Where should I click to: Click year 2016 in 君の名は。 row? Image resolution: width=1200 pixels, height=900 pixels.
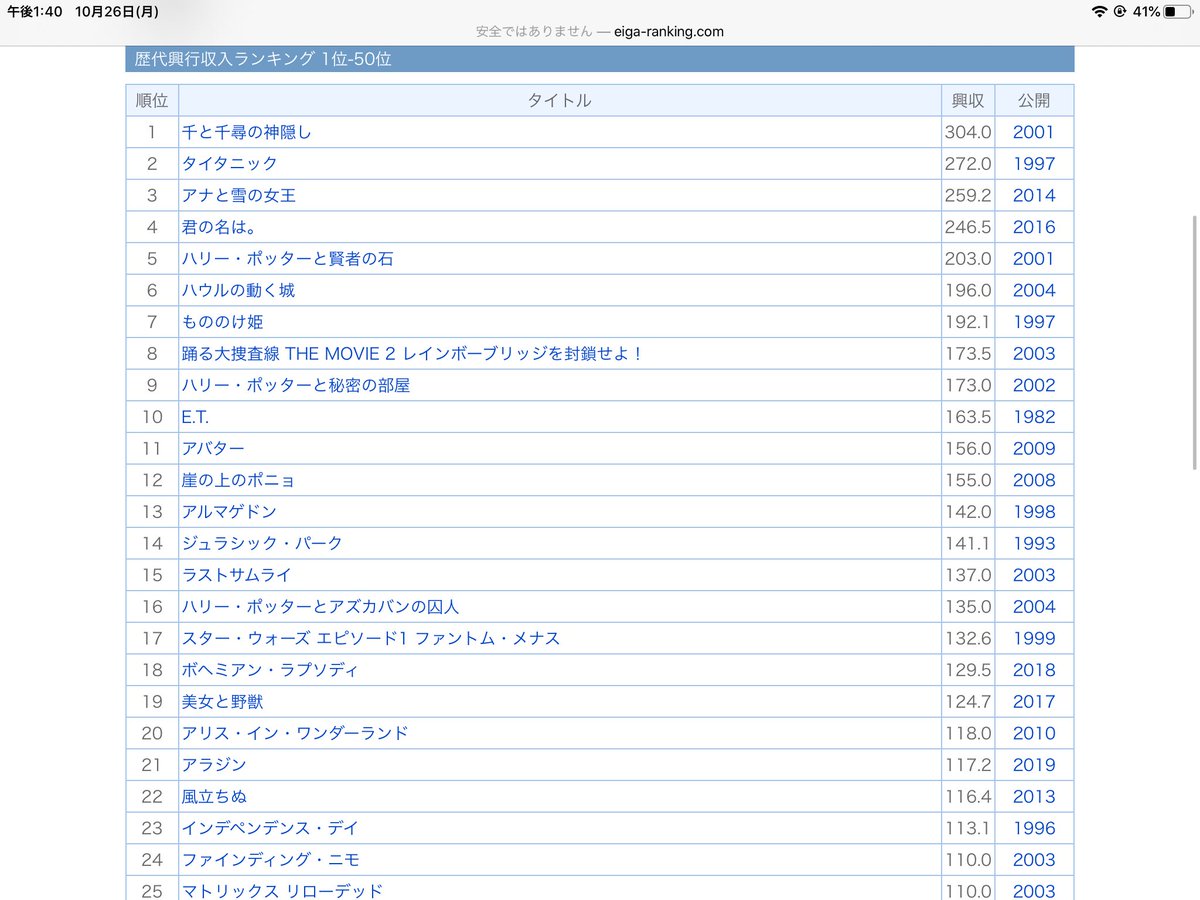pos(1034,227)
